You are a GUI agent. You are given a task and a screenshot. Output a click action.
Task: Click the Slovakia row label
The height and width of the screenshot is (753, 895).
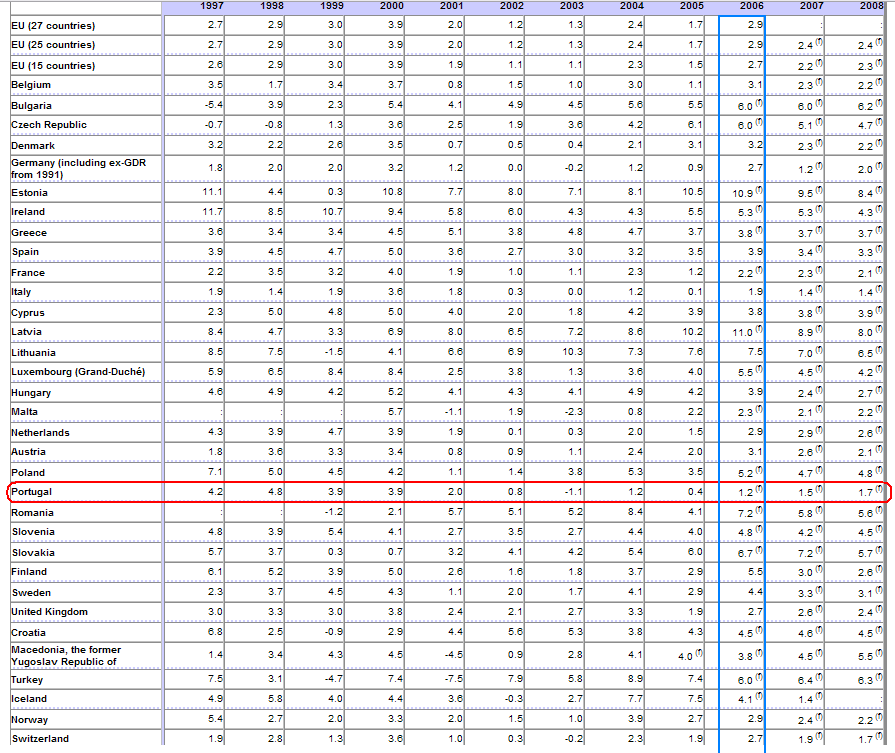[x=33, y=553]
